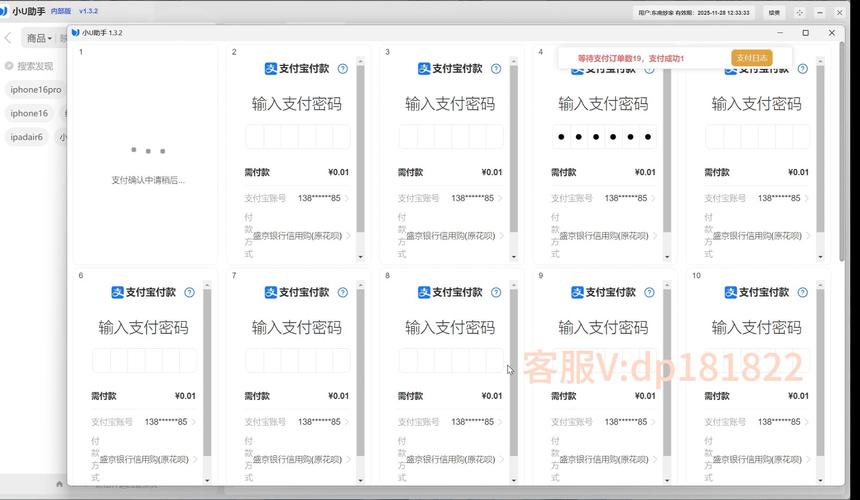Click the Alipay logo in panel 10
This screenshot has width=860, height=500.
click(x=731, y=292)
